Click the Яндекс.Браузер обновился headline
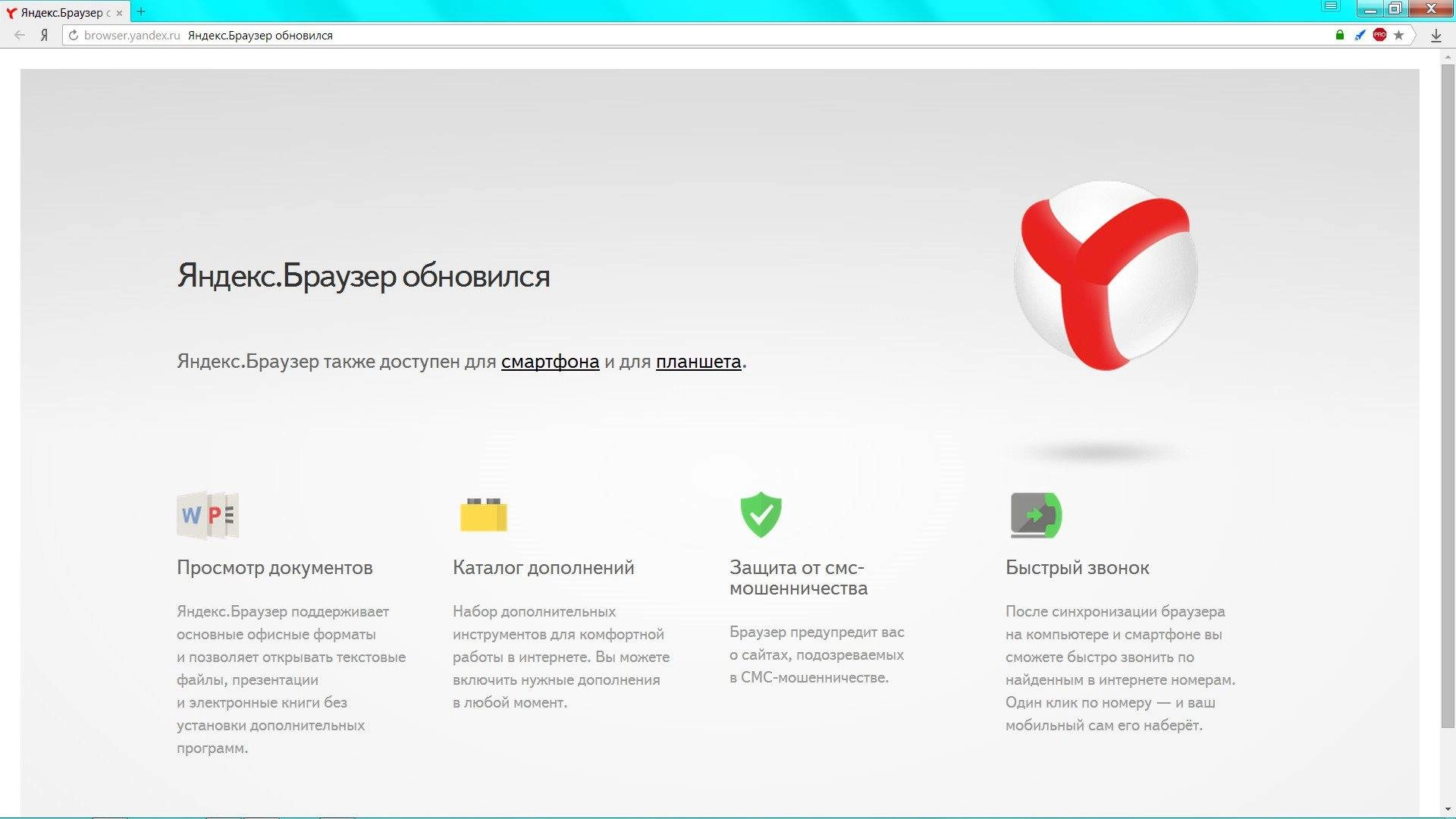 363,276
